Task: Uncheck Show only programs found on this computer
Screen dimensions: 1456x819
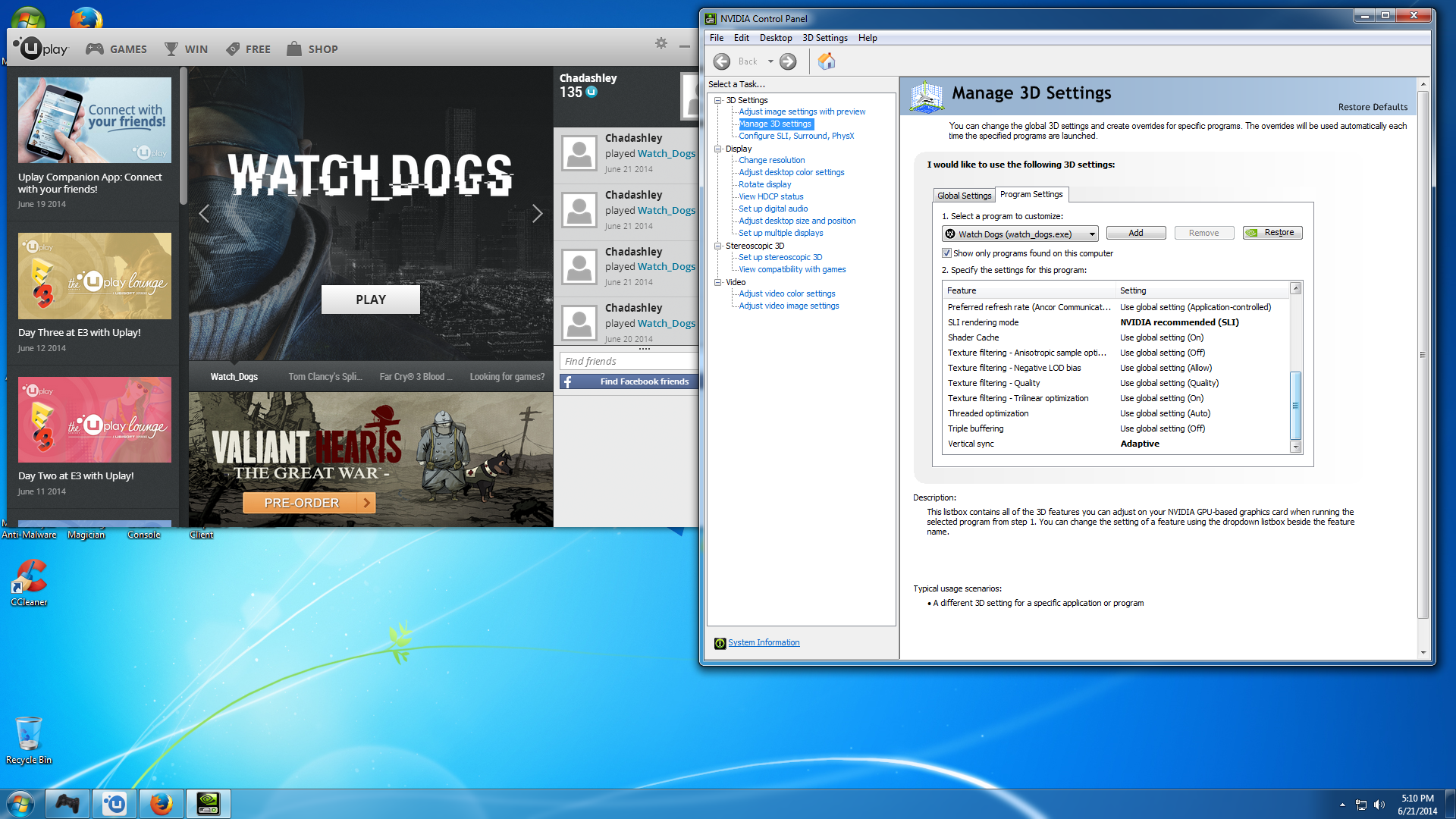Action: click(x=946, y=253)
